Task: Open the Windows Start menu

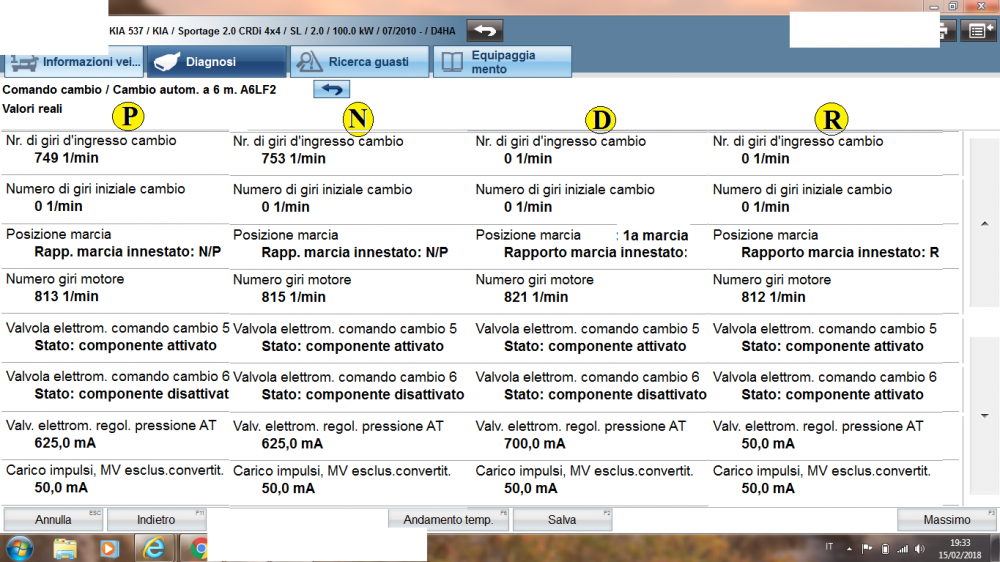Action: [x=19, y=549]
